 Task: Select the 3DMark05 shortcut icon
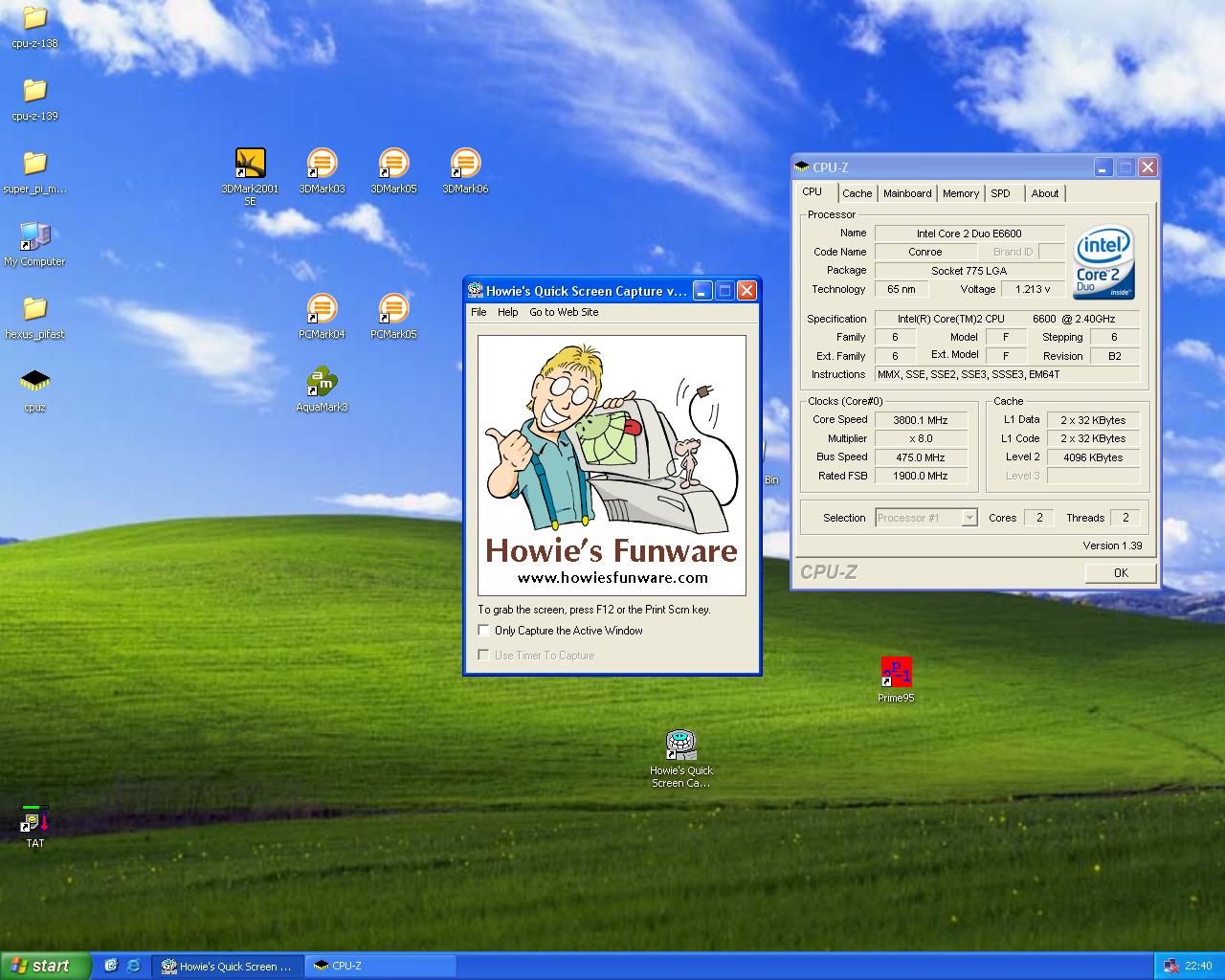[x=393, y=163]
